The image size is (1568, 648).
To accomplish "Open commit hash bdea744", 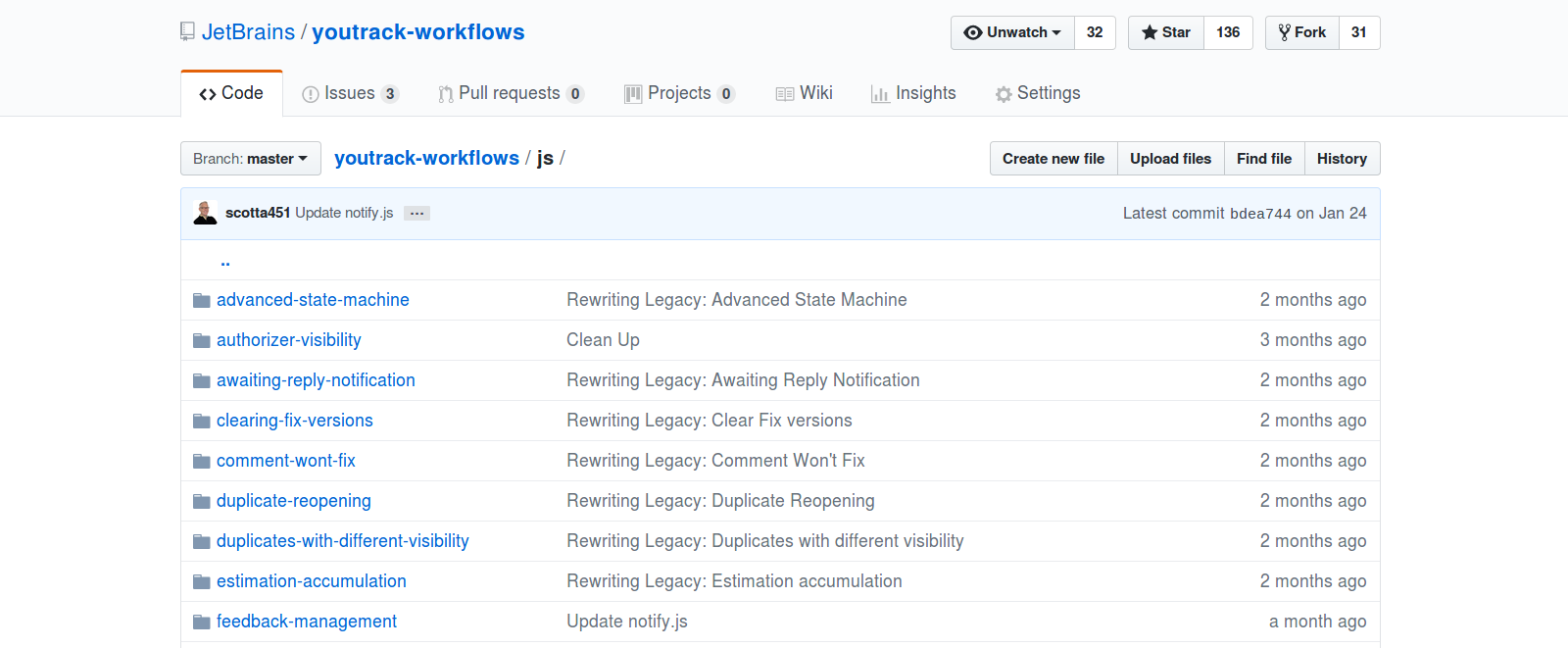I will (x=1260, y=214).
